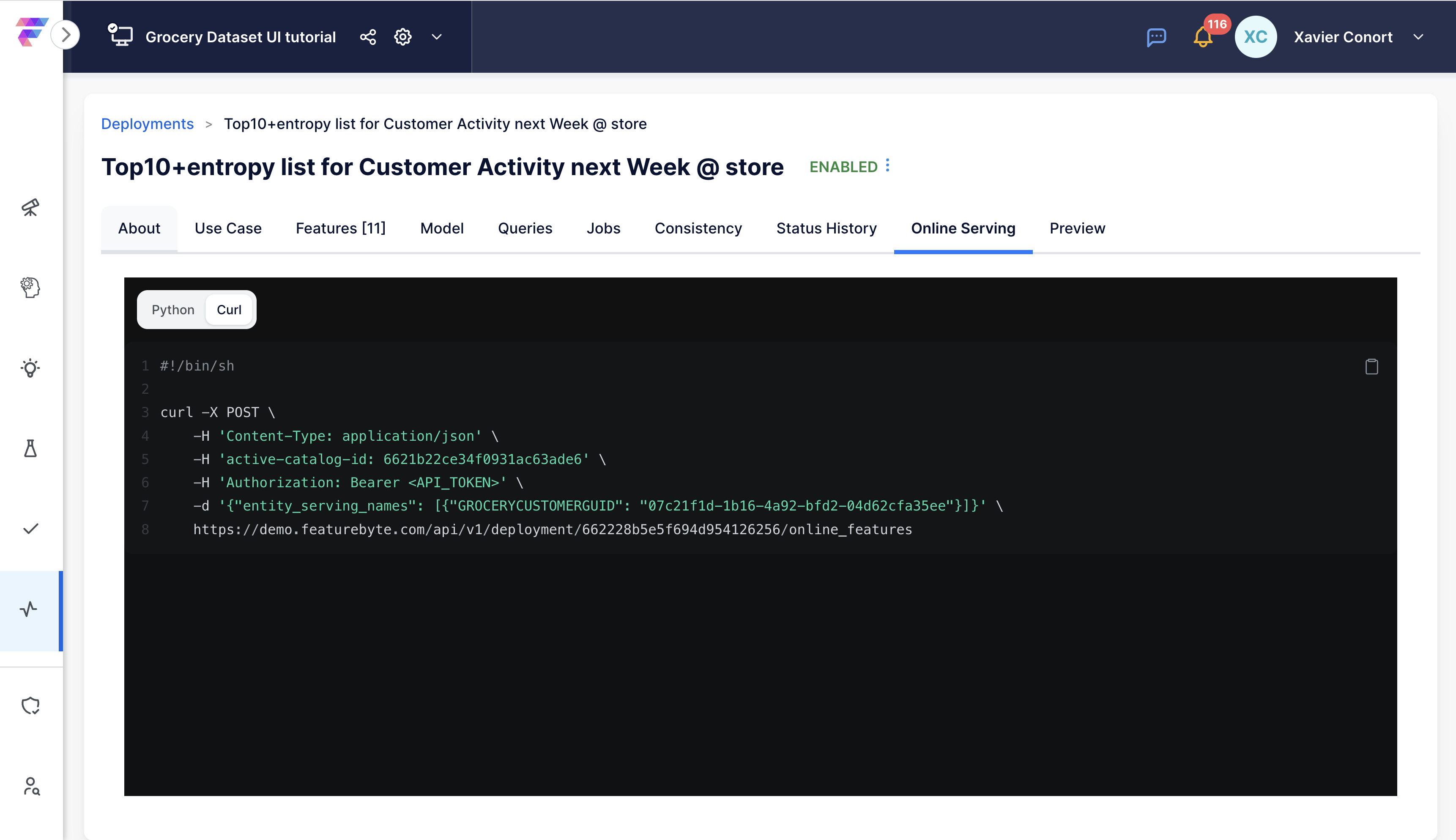Expand the Xavier Conort user menu
Viewport: 1456px width, 840px height.
(1418, 37)
